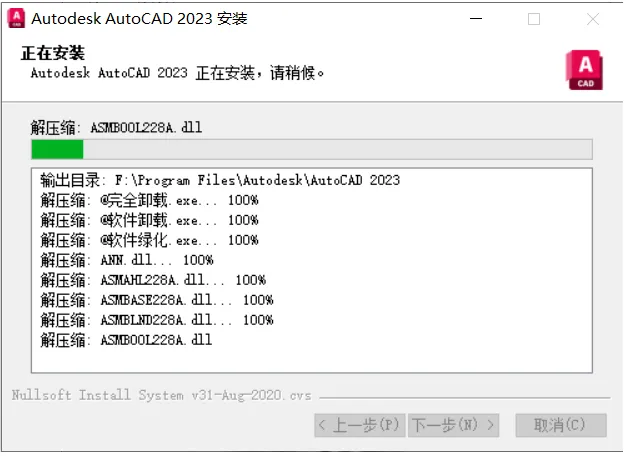Click the window title Autodesk AutoCAD 2023 安装
Viewport: 626px width, 456px height.
pyautogui.click(x=139, y=19)
